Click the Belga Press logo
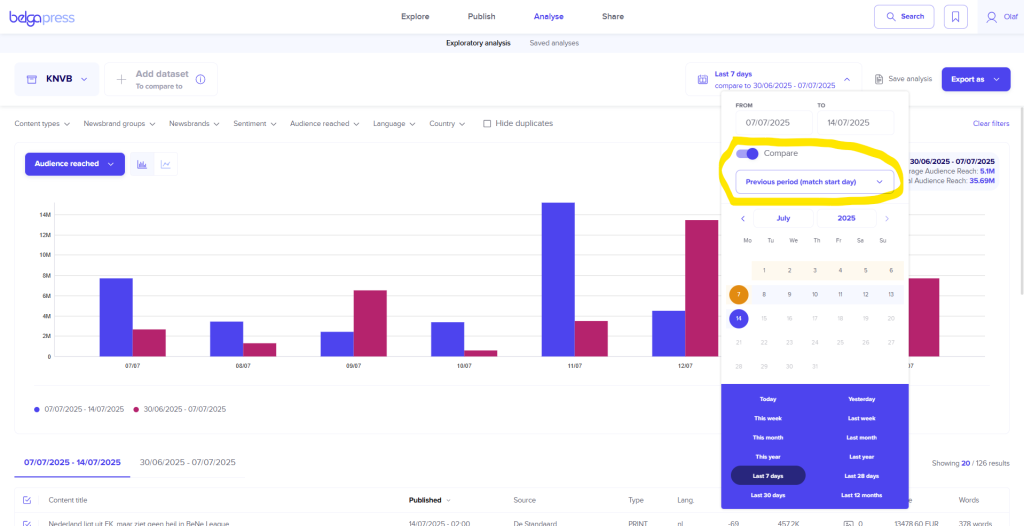The height and width of the screenshot is (526, 1024). point(42,17)
